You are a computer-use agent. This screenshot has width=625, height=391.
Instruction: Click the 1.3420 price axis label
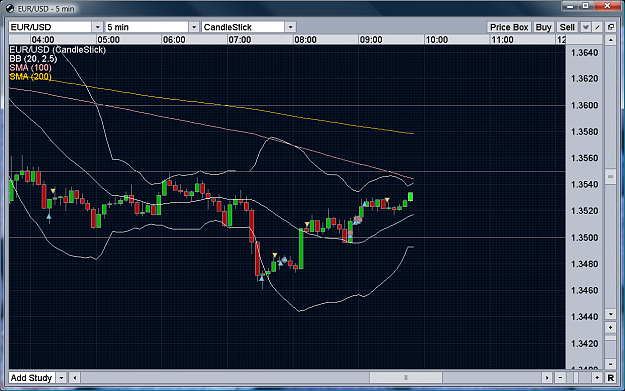[585, 344]
